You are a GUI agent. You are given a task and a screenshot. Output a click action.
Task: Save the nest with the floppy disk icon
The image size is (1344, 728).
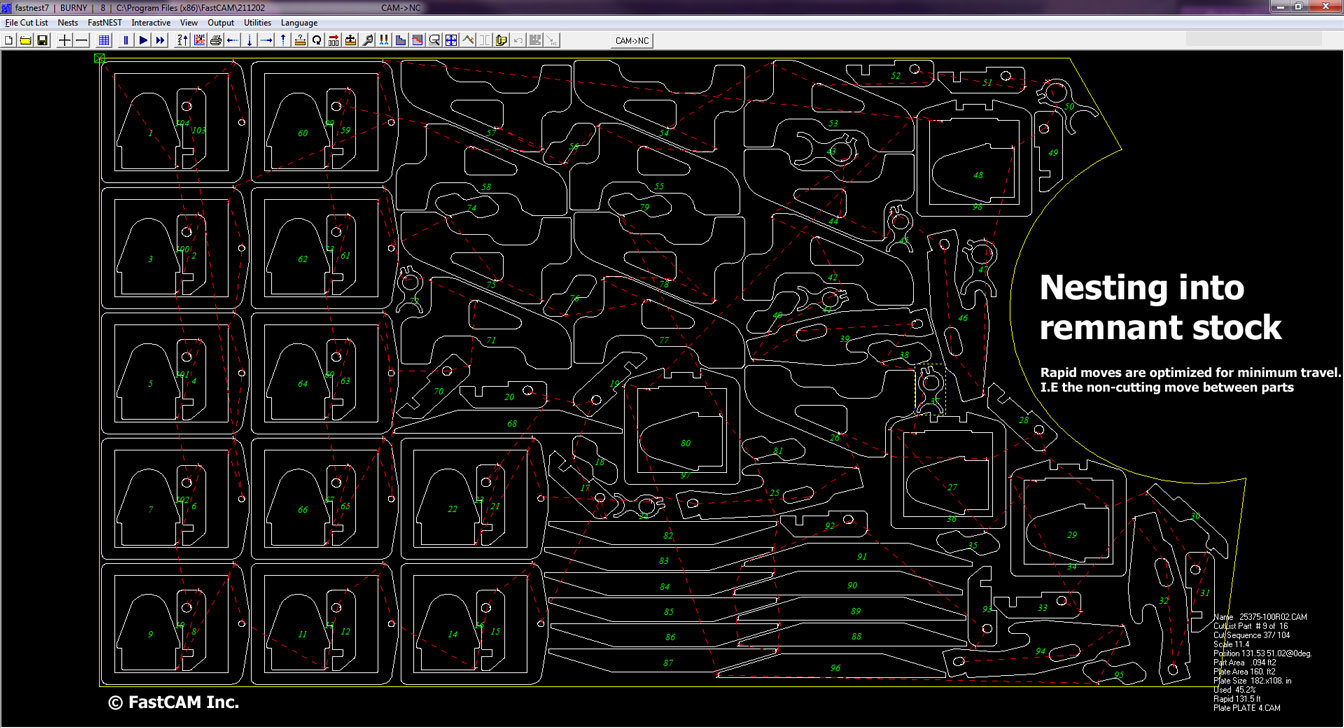pos(43,40)
